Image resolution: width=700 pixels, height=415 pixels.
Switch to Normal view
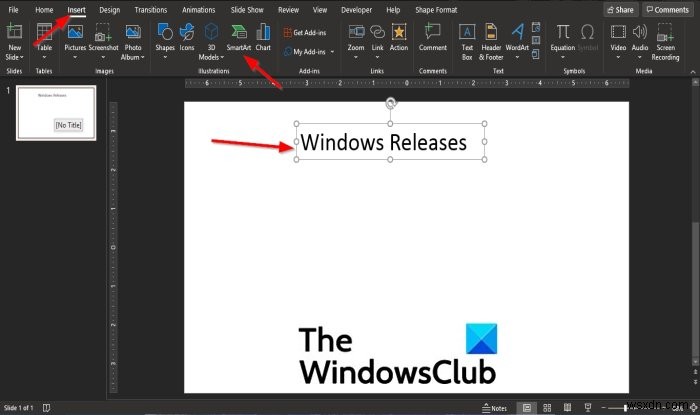[527, 408]
